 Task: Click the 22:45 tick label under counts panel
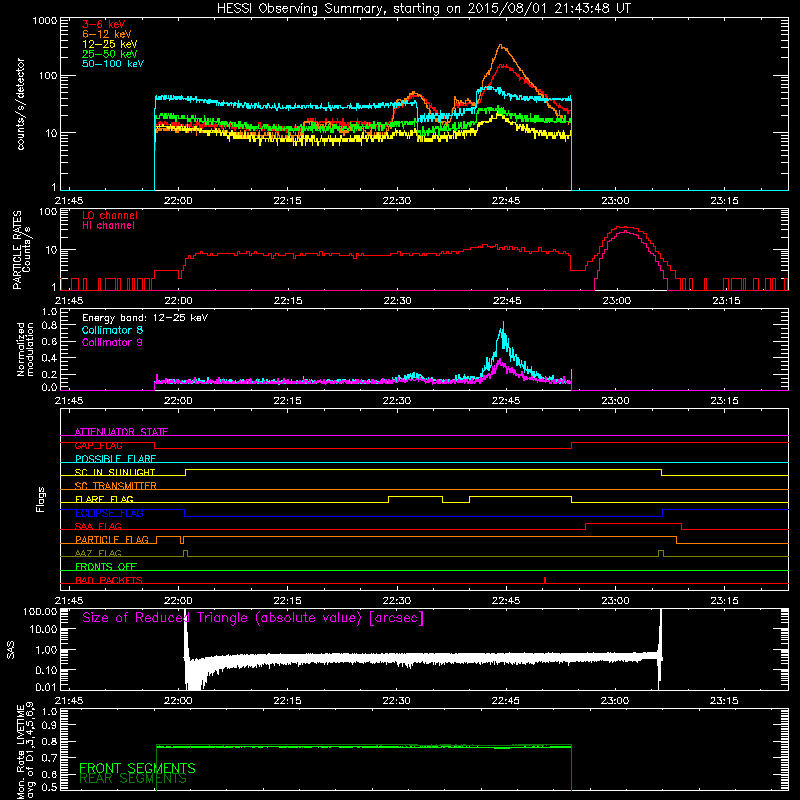coord(506,201)
